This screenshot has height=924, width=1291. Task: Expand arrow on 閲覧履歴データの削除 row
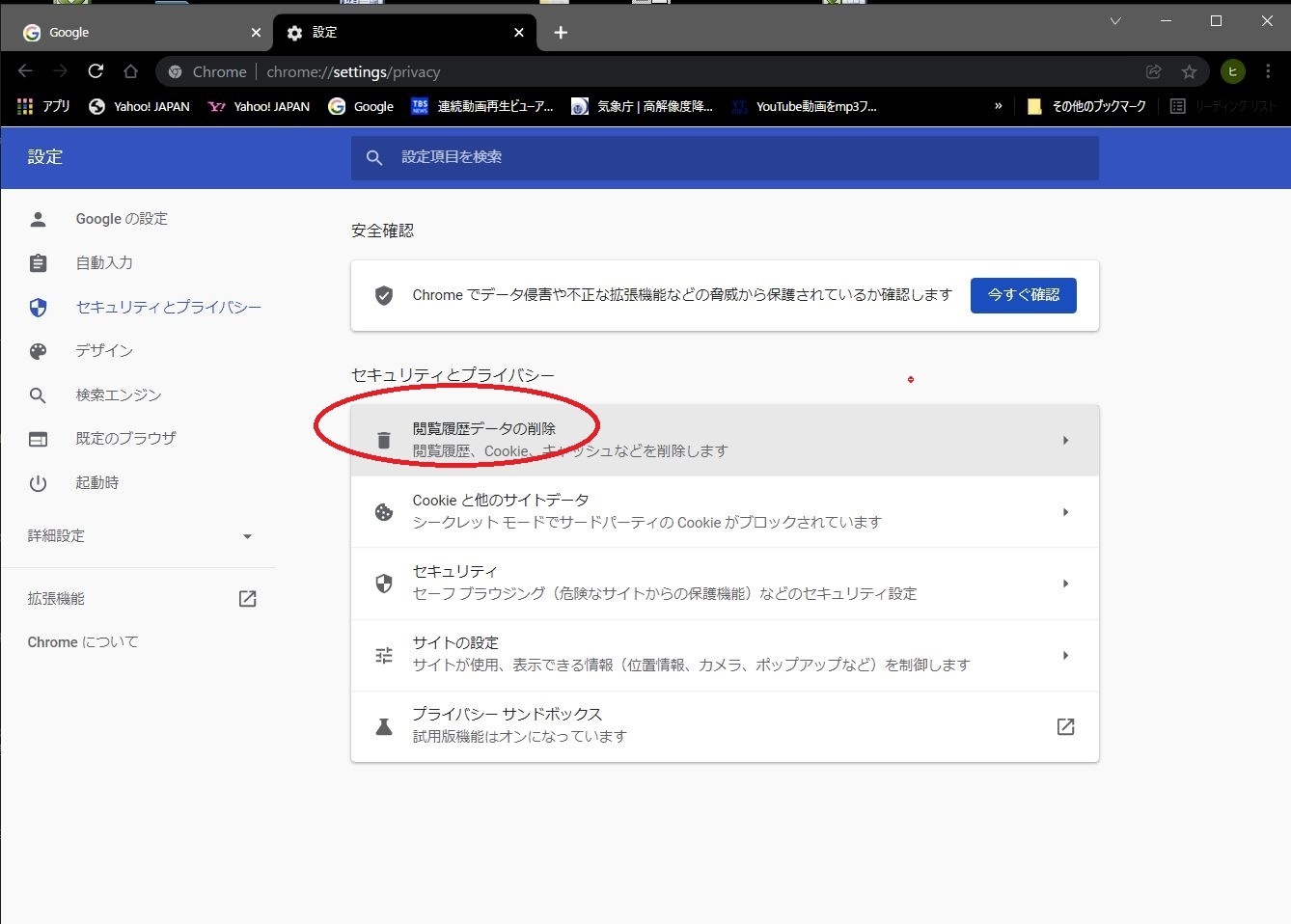[1065, 441]
